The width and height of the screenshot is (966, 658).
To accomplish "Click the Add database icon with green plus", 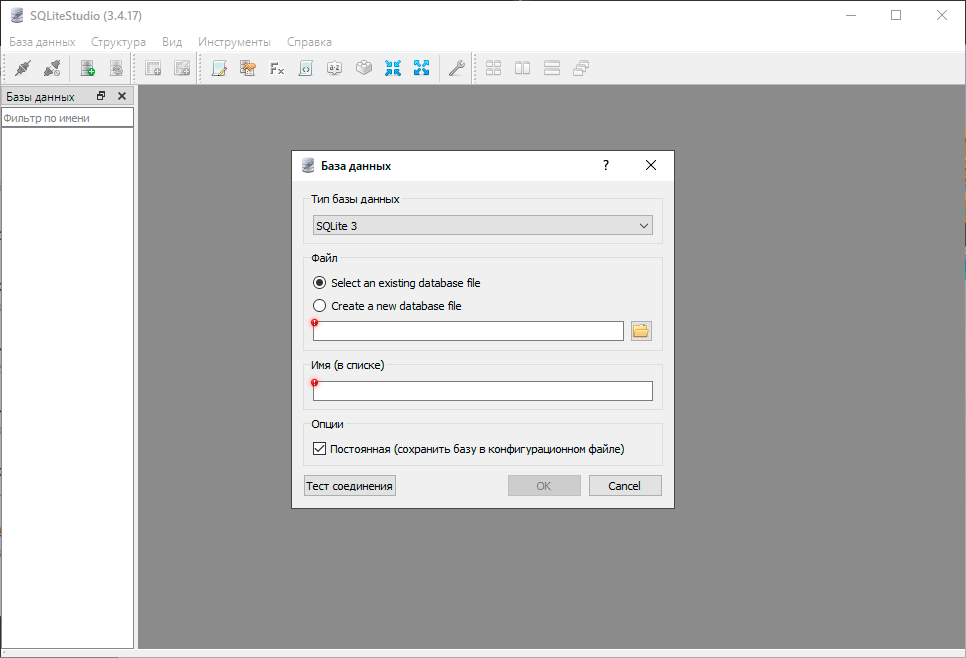I will point(87,68).
